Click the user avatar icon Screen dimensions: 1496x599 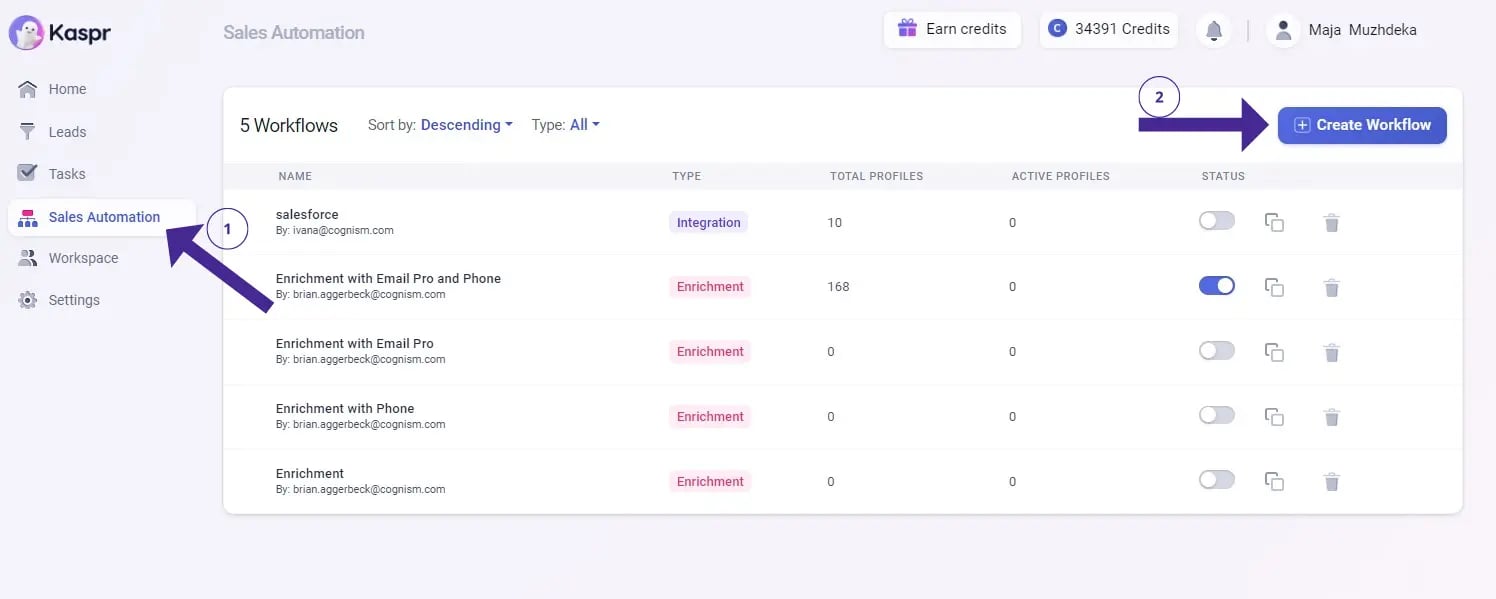click(1283, 30)
